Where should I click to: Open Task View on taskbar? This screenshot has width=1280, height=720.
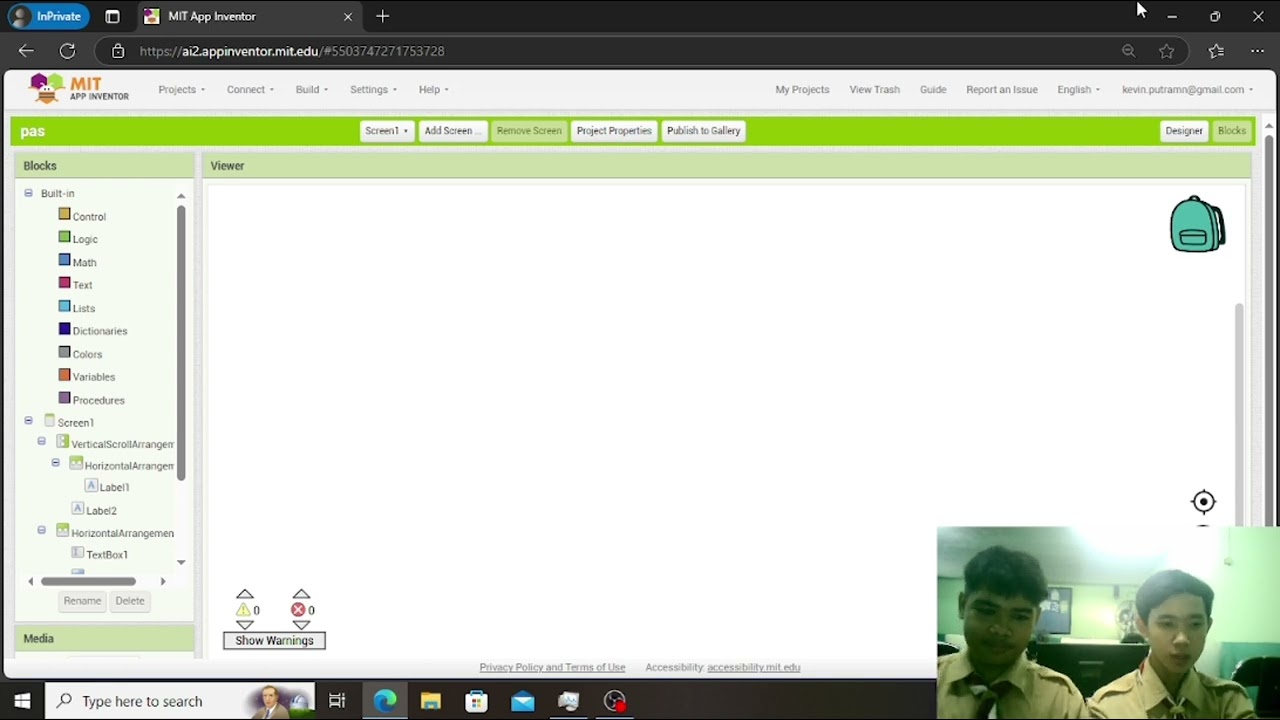pos(337,701)
